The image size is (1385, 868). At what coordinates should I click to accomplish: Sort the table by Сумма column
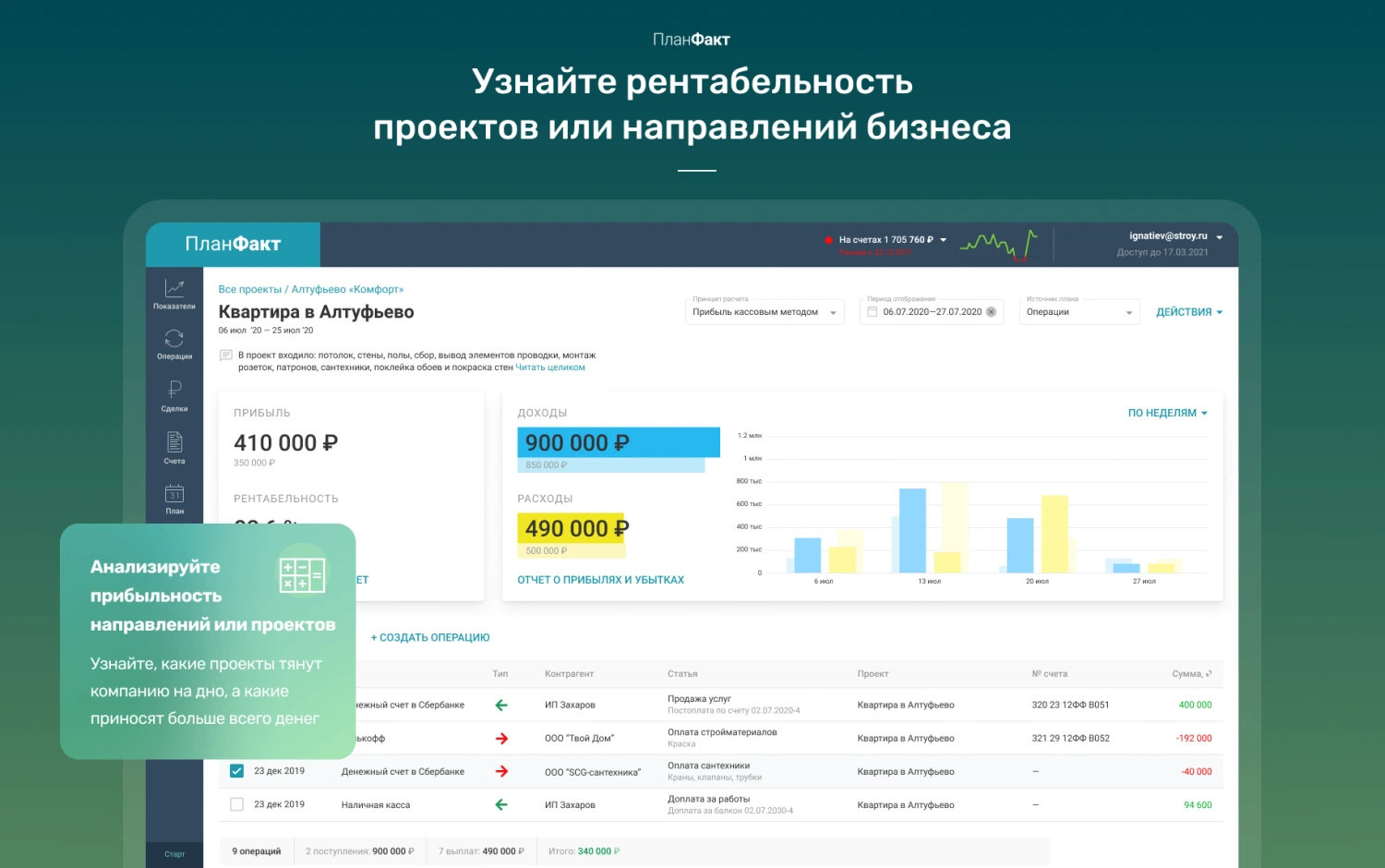point(1191,674)
